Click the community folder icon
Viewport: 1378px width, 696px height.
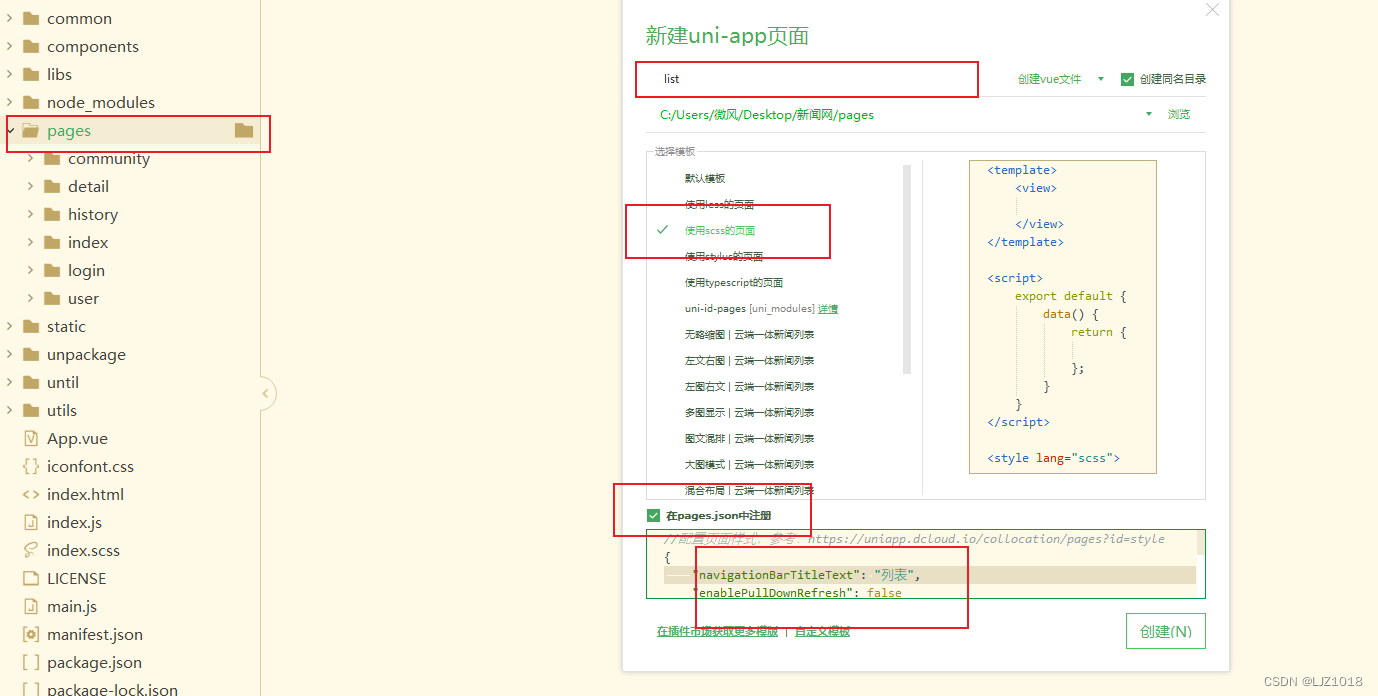52,158
